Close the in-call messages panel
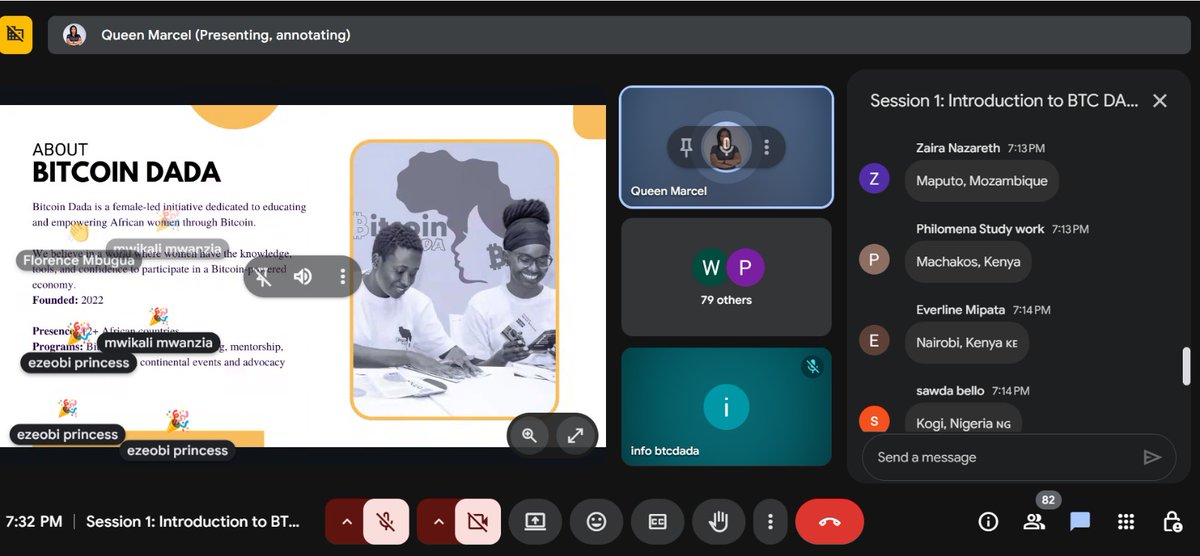 [x=1160, y=100]
